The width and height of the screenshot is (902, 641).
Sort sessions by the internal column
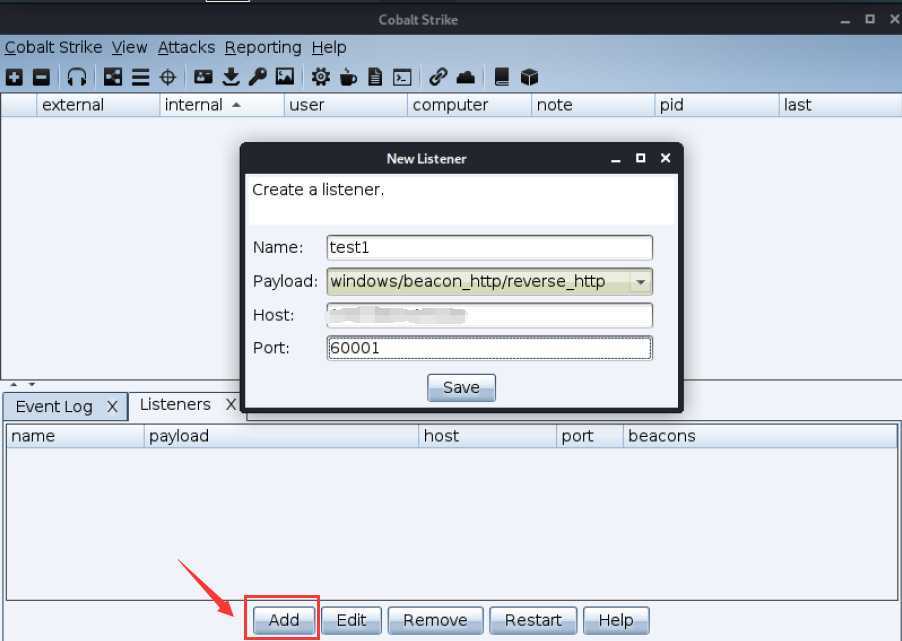(221, 105)
